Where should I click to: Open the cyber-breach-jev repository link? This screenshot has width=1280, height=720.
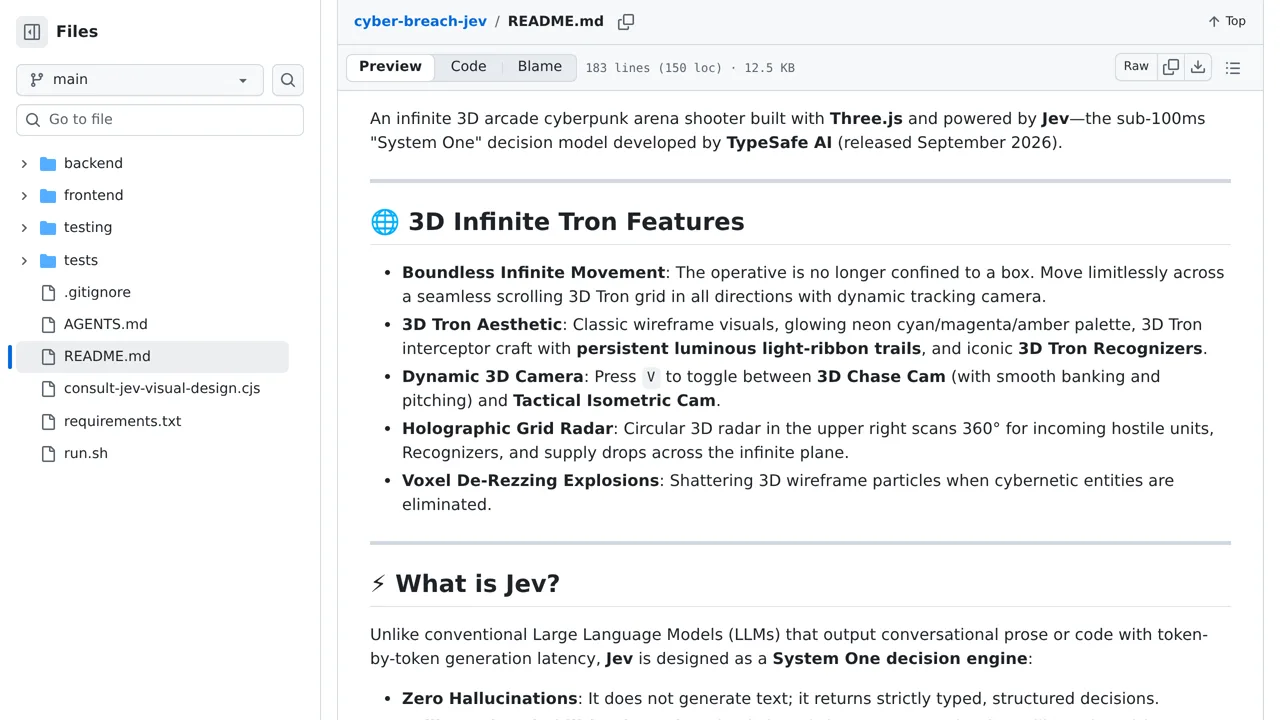pos(420,21)
